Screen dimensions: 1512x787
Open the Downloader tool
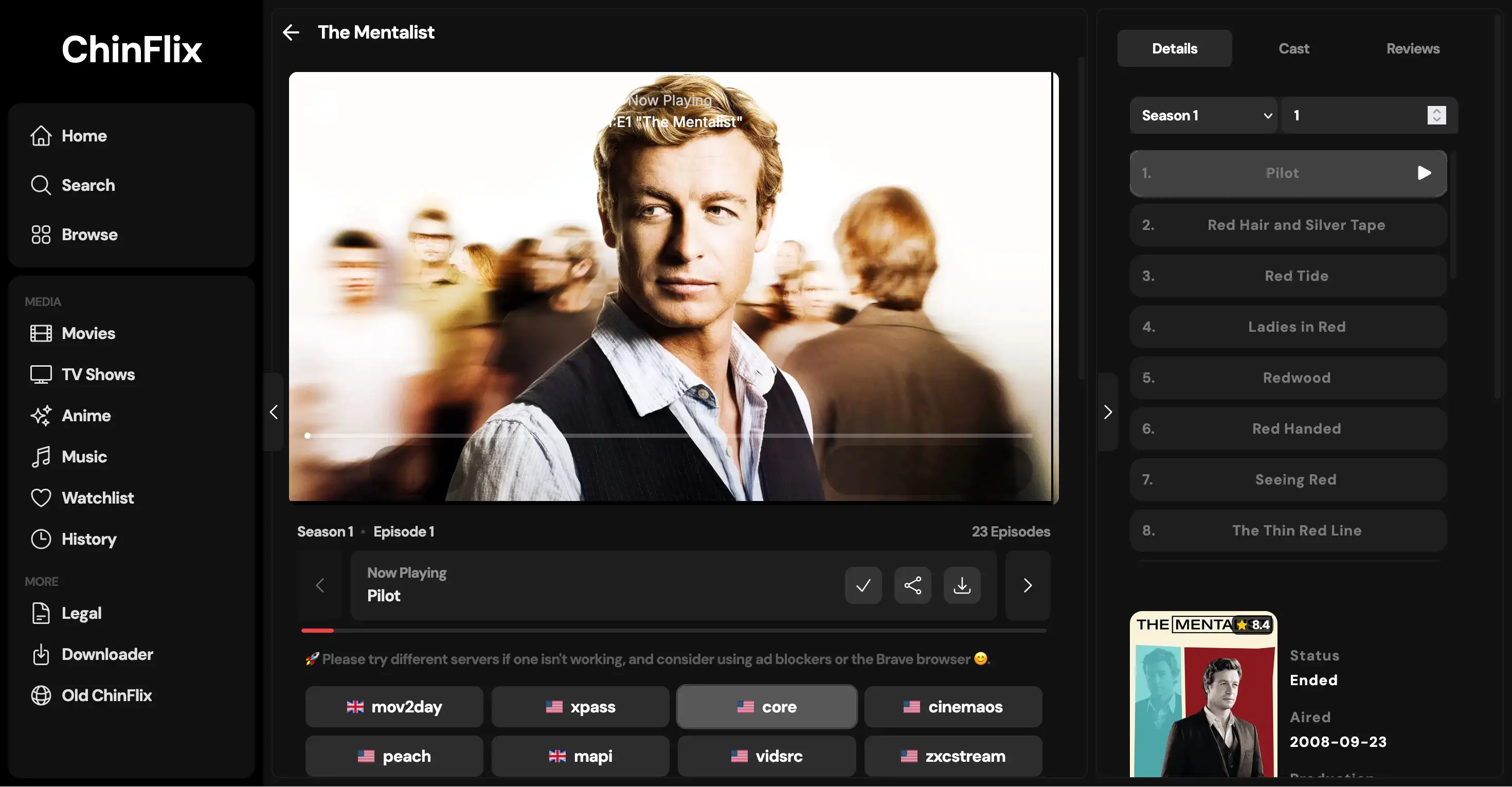[132, 654]
